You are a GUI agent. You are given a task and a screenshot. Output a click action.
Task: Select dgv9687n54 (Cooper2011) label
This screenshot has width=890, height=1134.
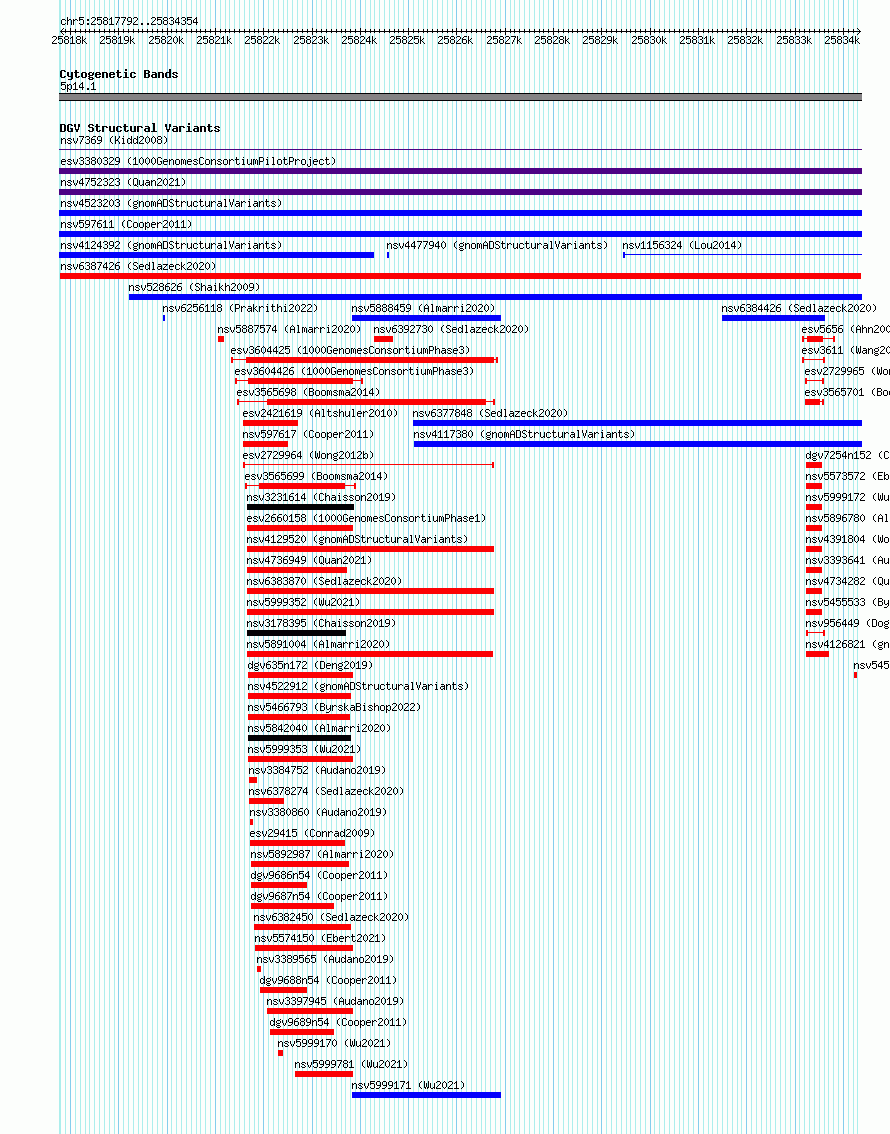click(320, 895)
